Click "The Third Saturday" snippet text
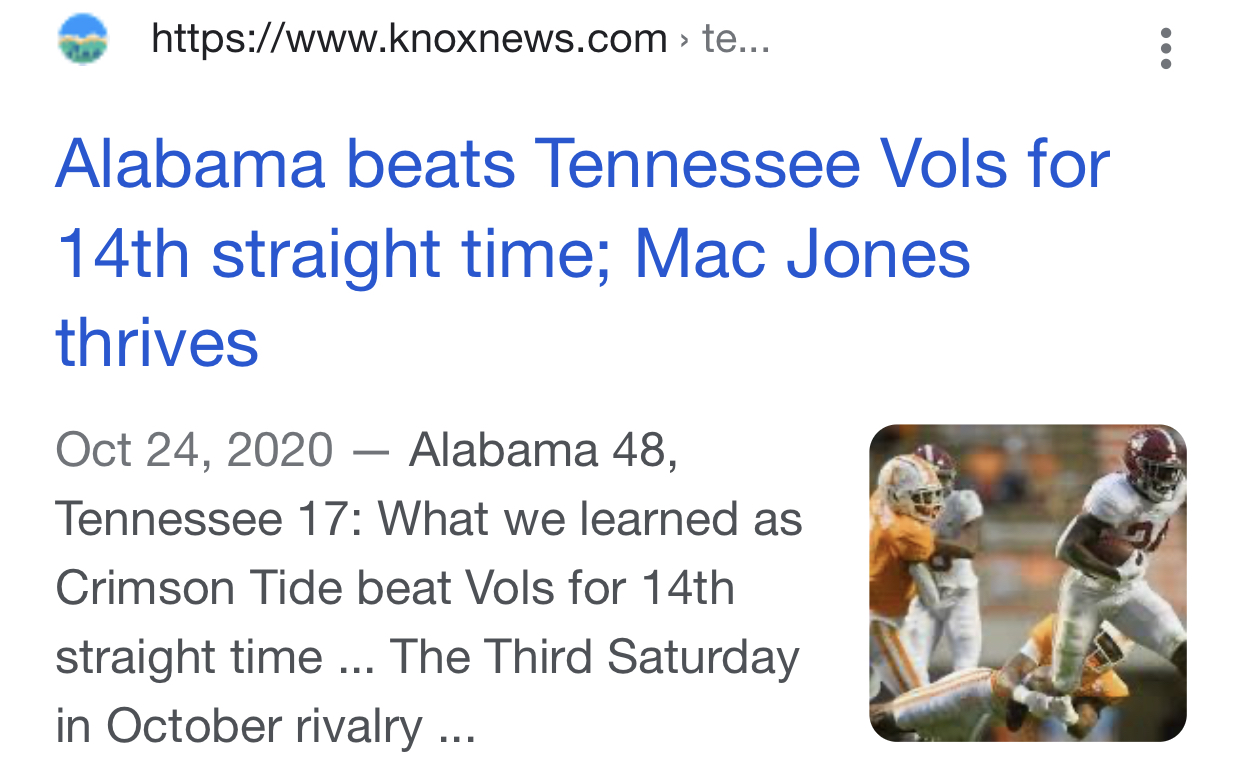 (594, 657)
